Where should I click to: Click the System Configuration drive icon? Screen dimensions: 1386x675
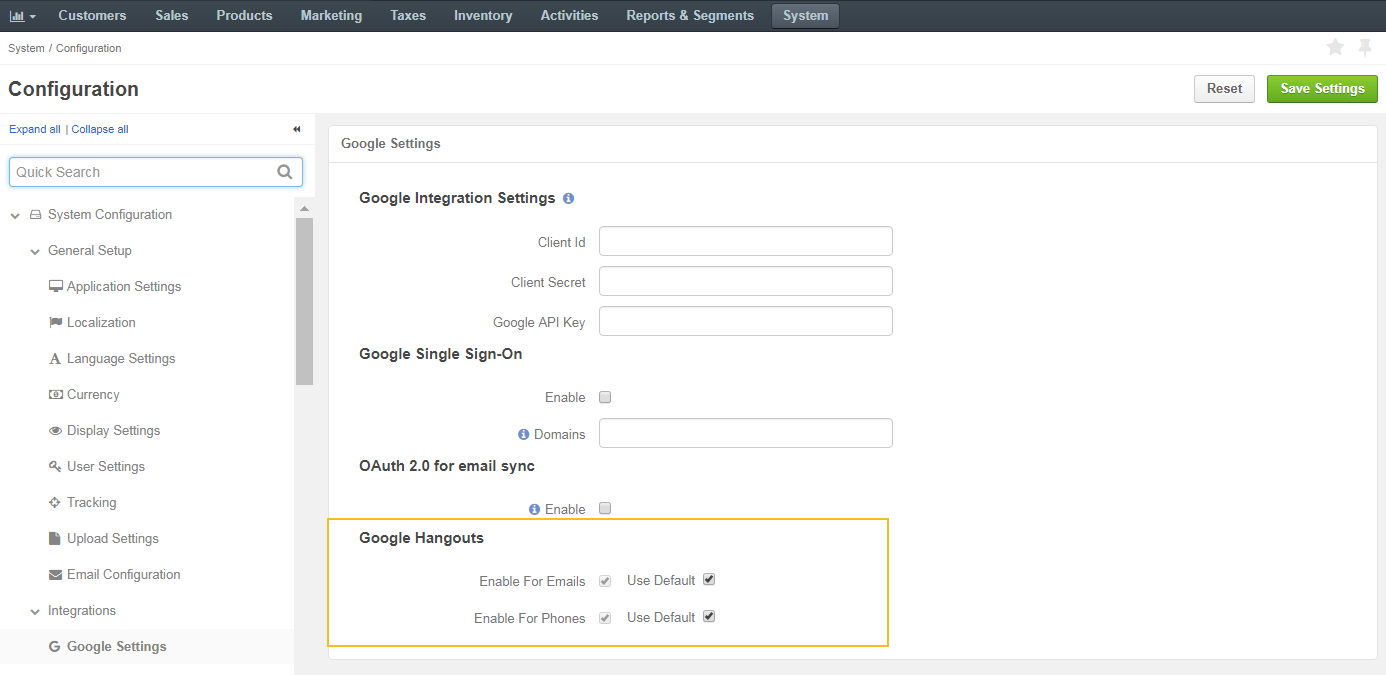pos(35,215)
